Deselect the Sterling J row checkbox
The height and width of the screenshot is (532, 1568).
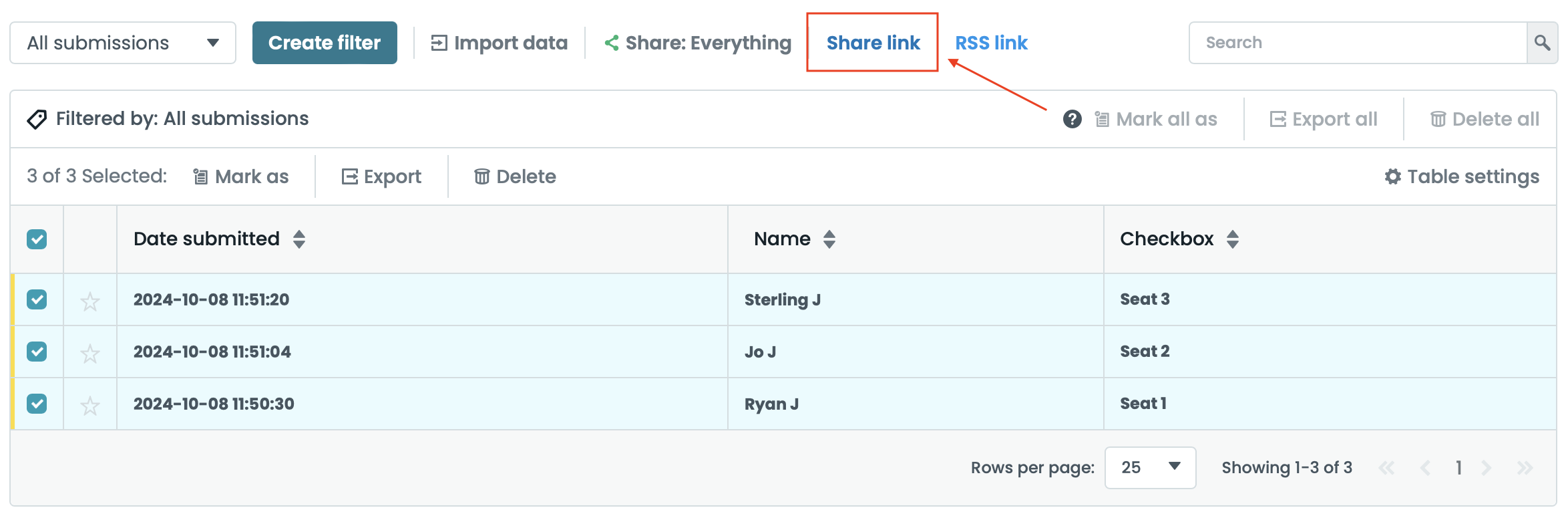[37, 299]
